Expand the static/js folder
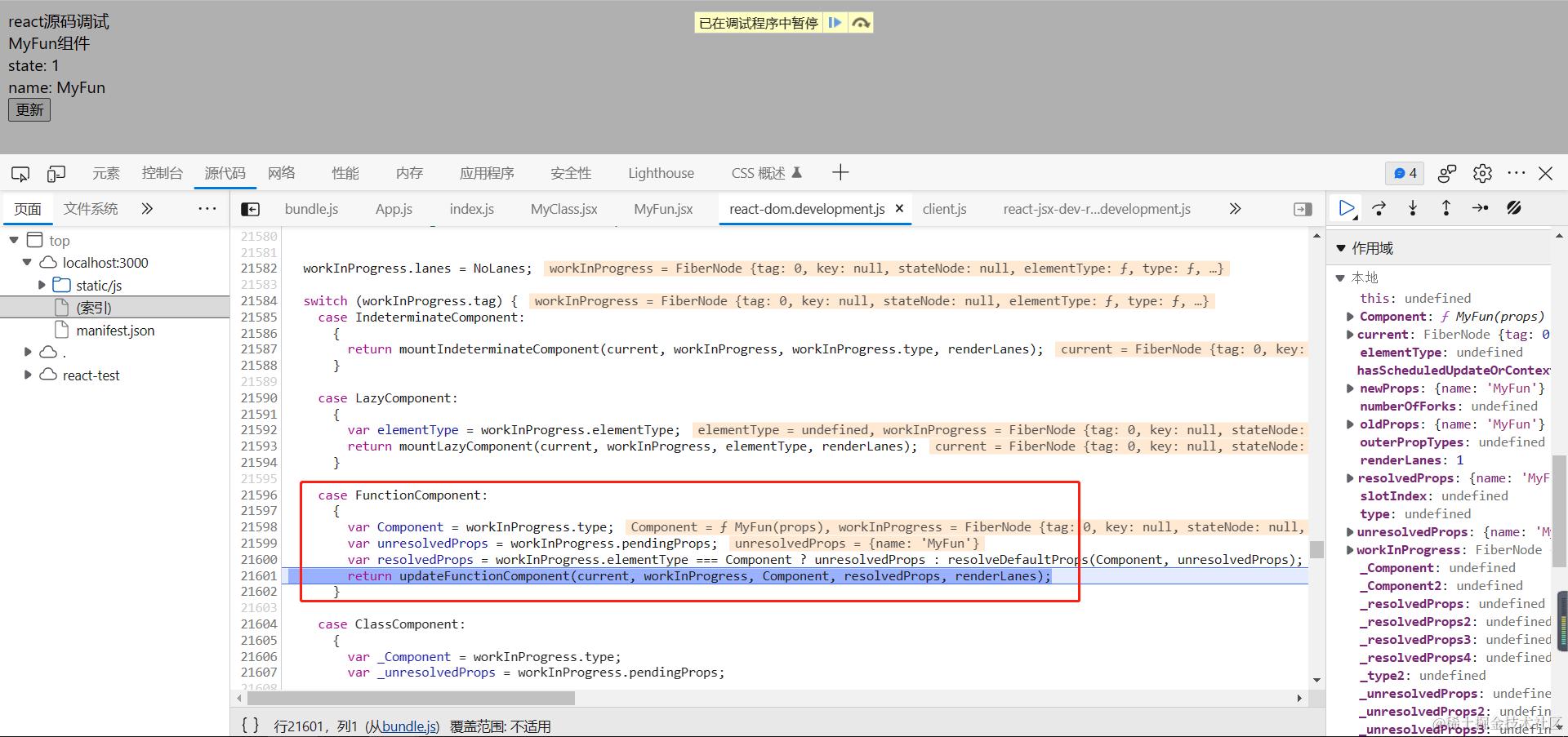 [x=42, y=285]
